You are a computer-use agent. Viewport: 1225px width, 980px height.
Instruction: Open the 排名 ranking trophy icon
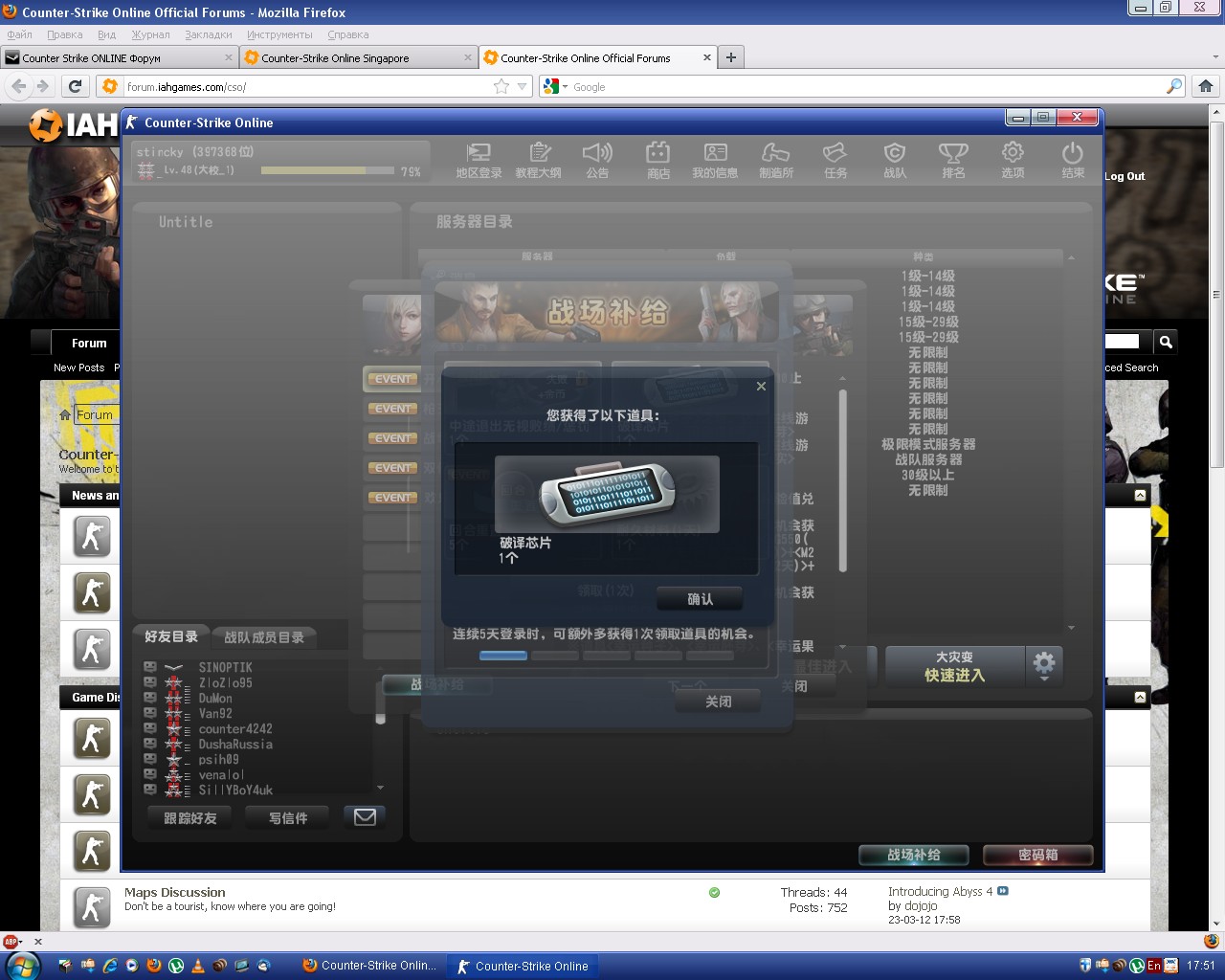[x=953, y=160]
